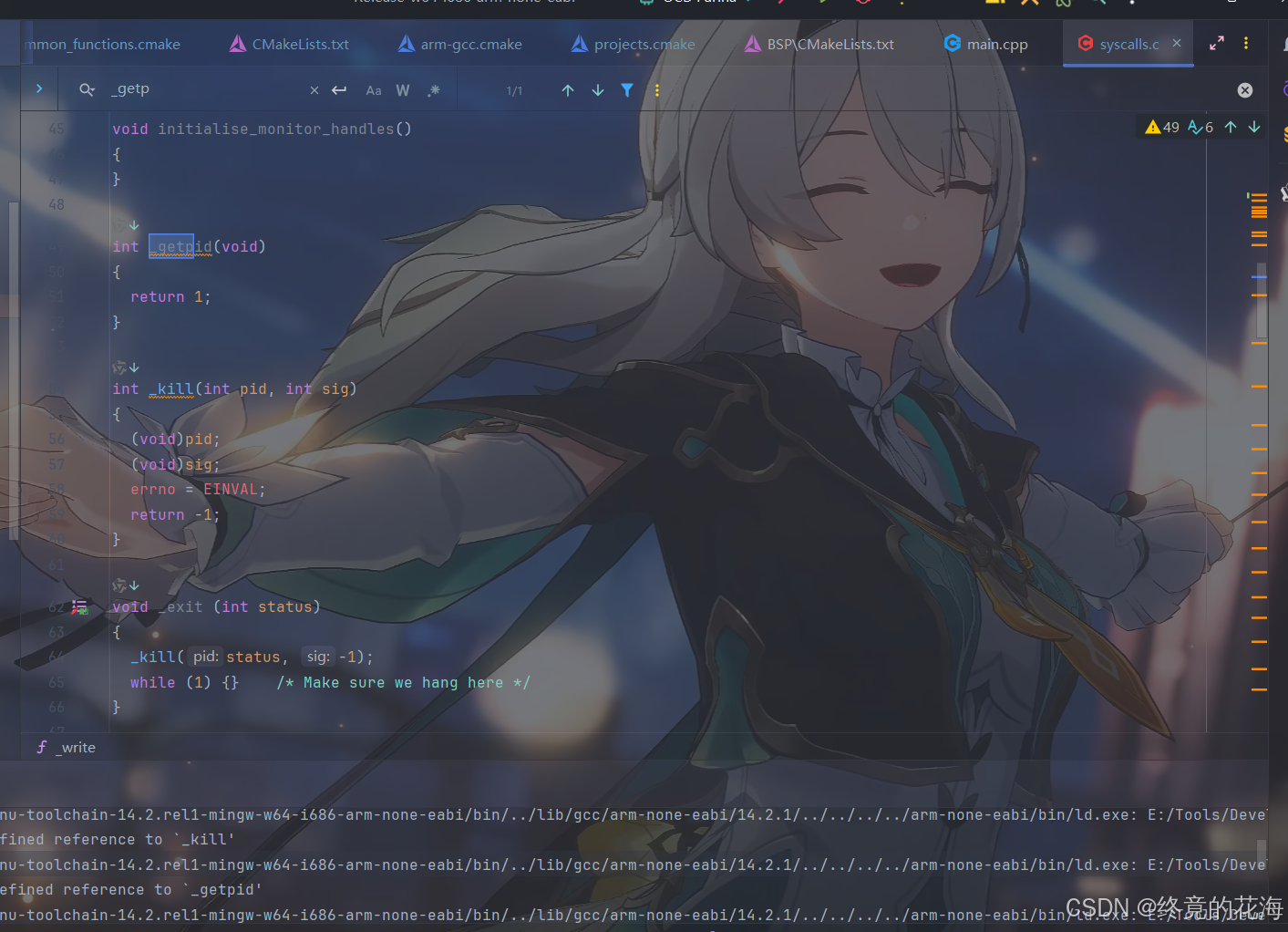
Task: Click the _exit function name
Action: pos(180,606)
